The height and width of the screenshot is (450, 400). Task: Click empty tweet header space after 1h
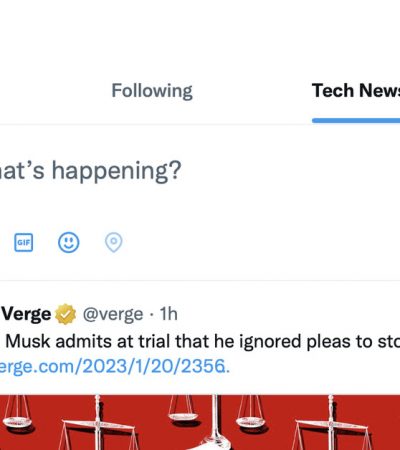(287, 314)
